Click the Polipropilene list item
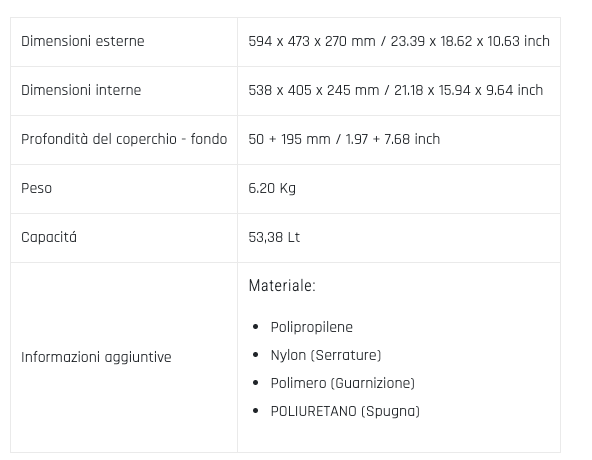This screenshot has width=592, height=460. 312,327
